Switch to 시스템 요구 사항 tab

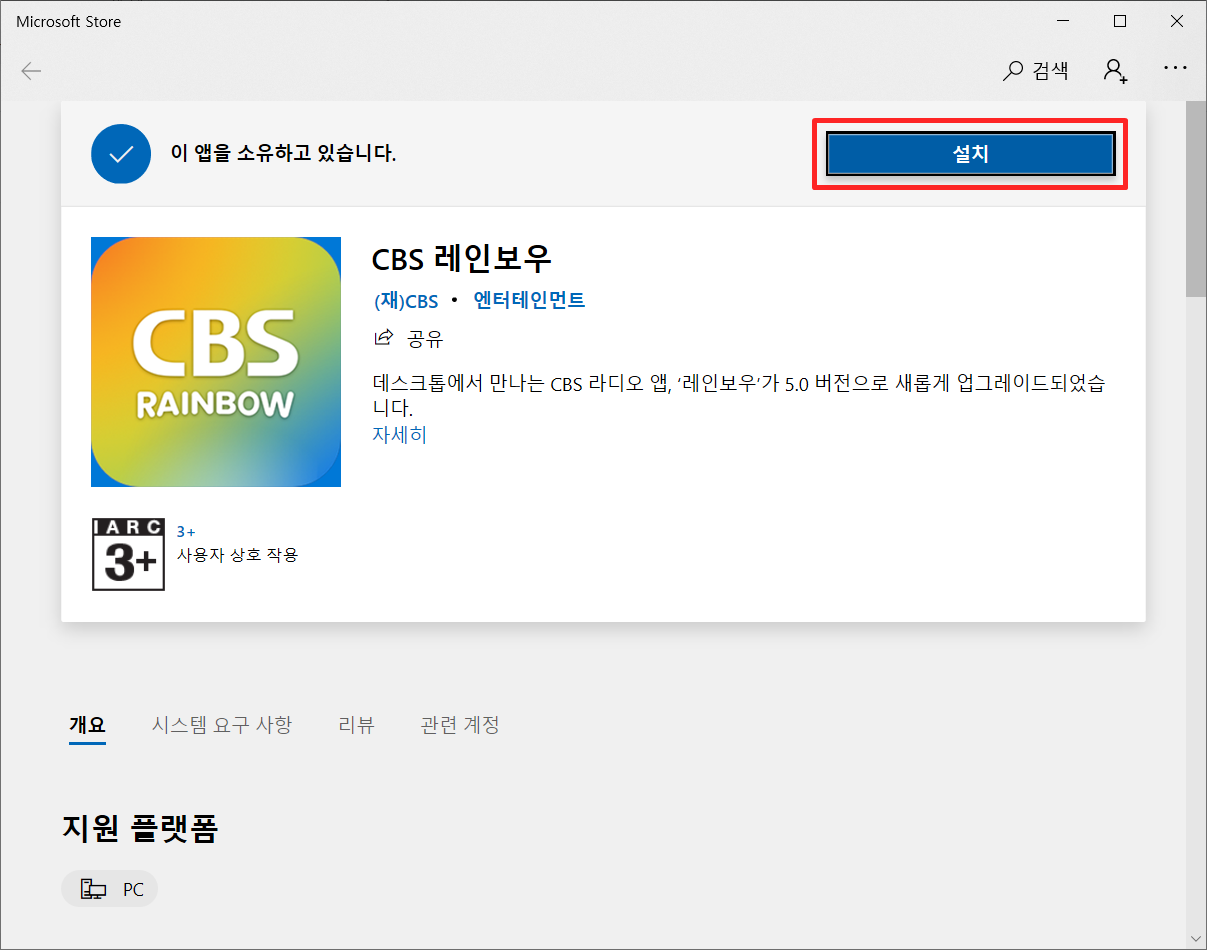222,725
